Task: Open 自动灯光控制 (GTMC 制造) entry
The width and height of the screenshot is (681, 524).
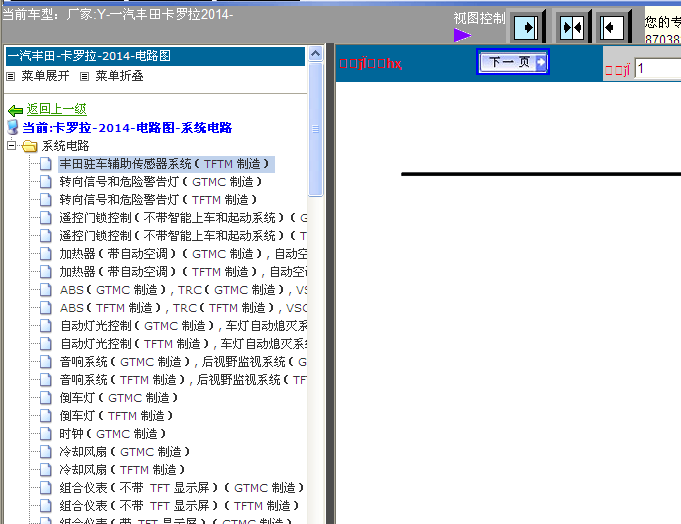Action: coord(183,326)
